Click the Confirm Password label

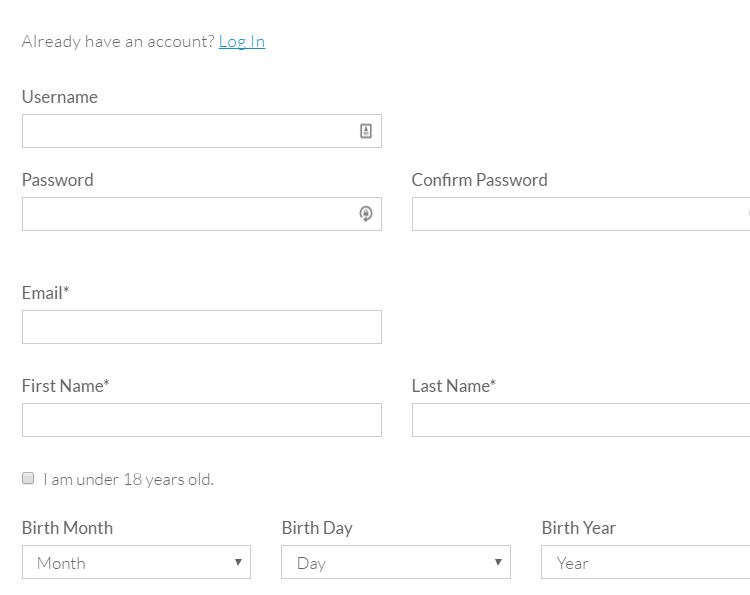pos(480,180)
